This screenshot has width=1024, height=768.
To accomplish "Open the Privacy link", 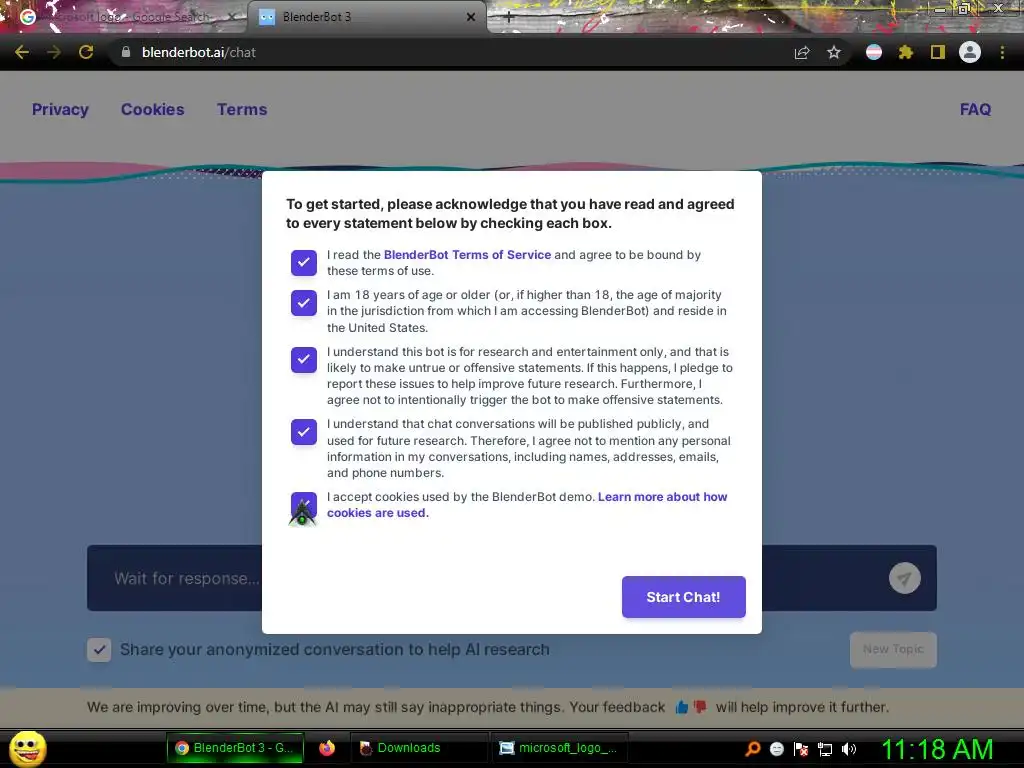I will (x=60, y=109).
